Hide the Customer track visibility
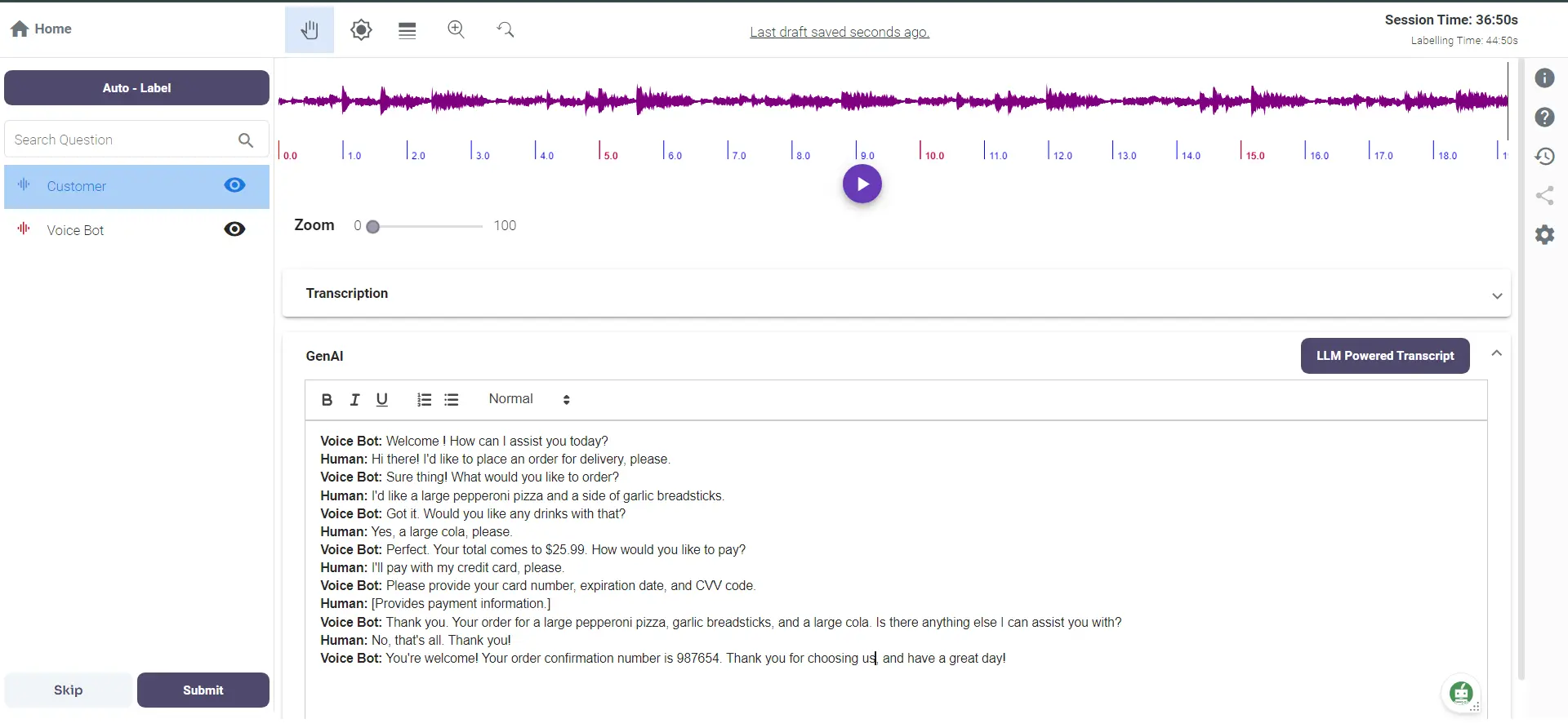The height and width of the screenshot is (728, 1568). [234, 185]
